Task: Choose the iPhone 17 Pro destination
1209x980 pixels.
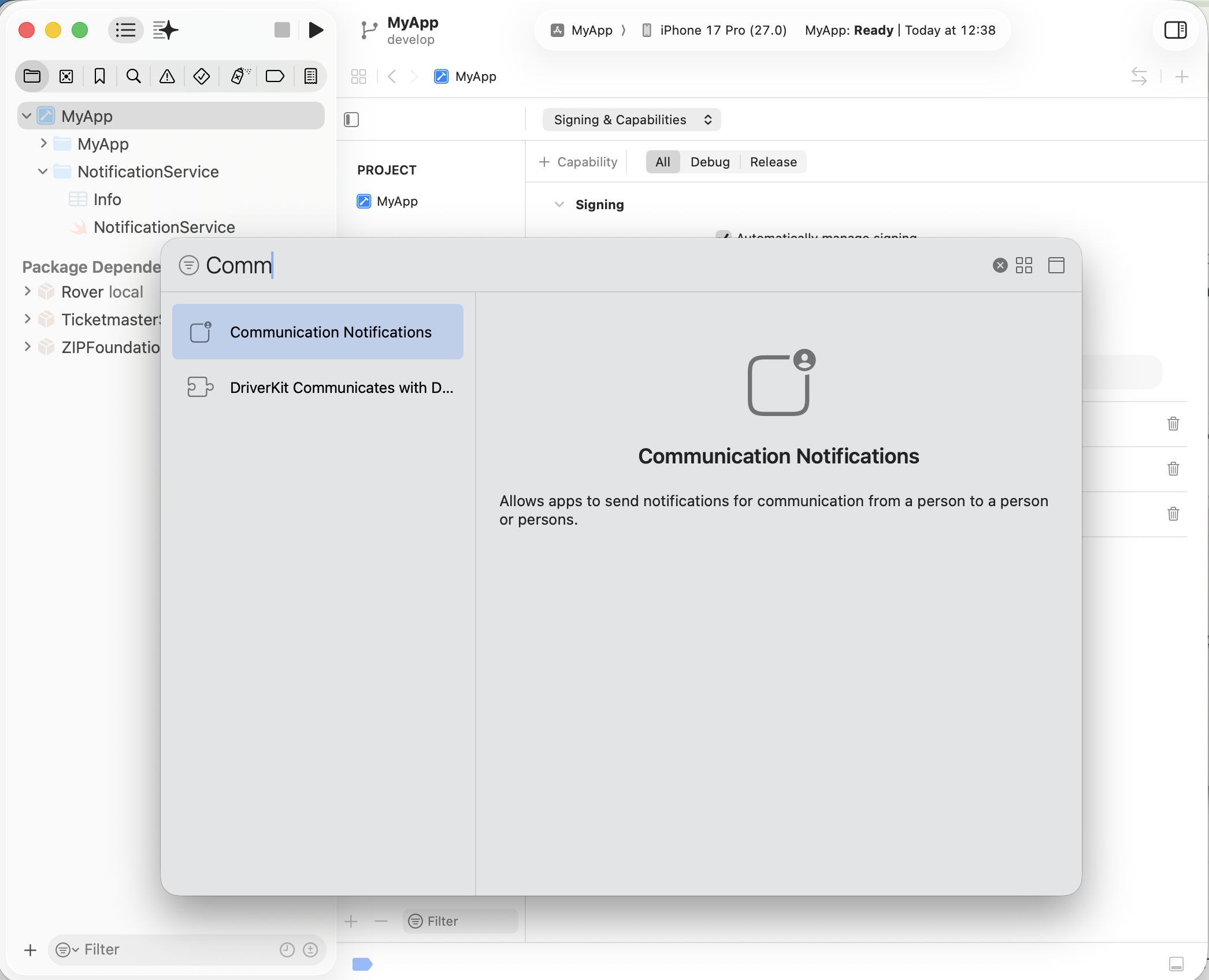Action: (x=714, y=30)
